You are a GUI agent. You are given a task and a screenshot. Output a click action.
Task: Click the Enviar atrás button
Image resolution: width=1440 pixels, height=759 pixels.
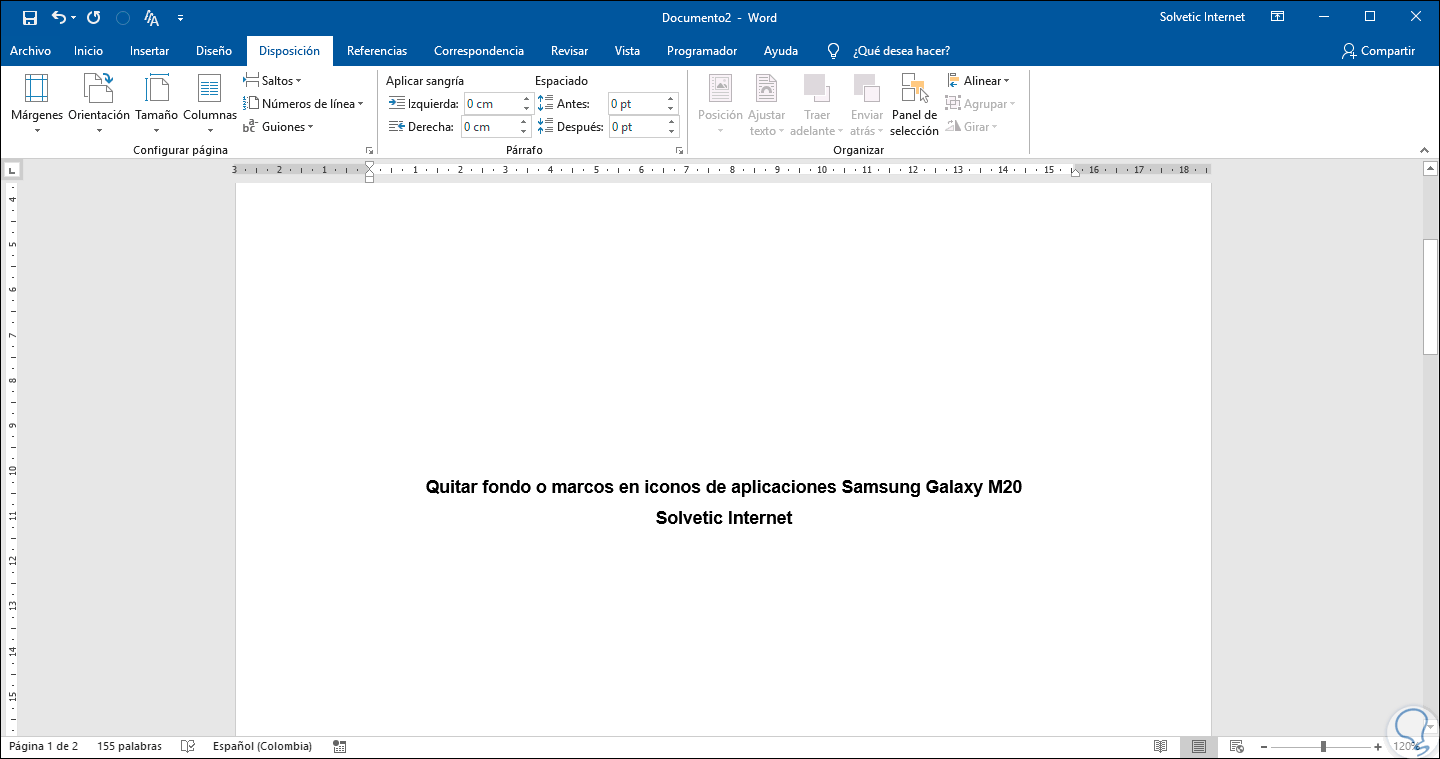coord(866,104)
